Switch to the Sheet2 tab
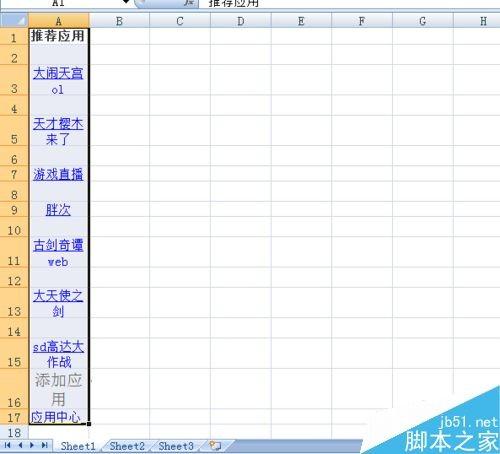The height and width of the screenshot is (454, 500). 127,446
